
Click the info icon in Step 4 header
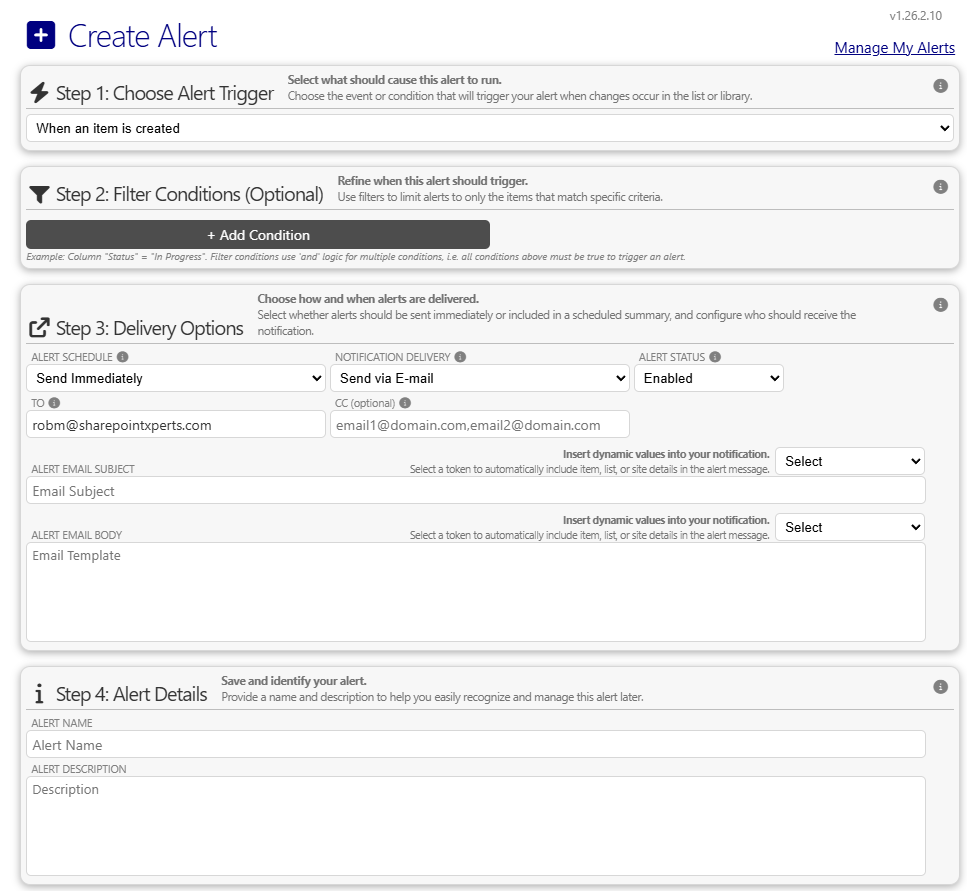[x=940, y=687]
